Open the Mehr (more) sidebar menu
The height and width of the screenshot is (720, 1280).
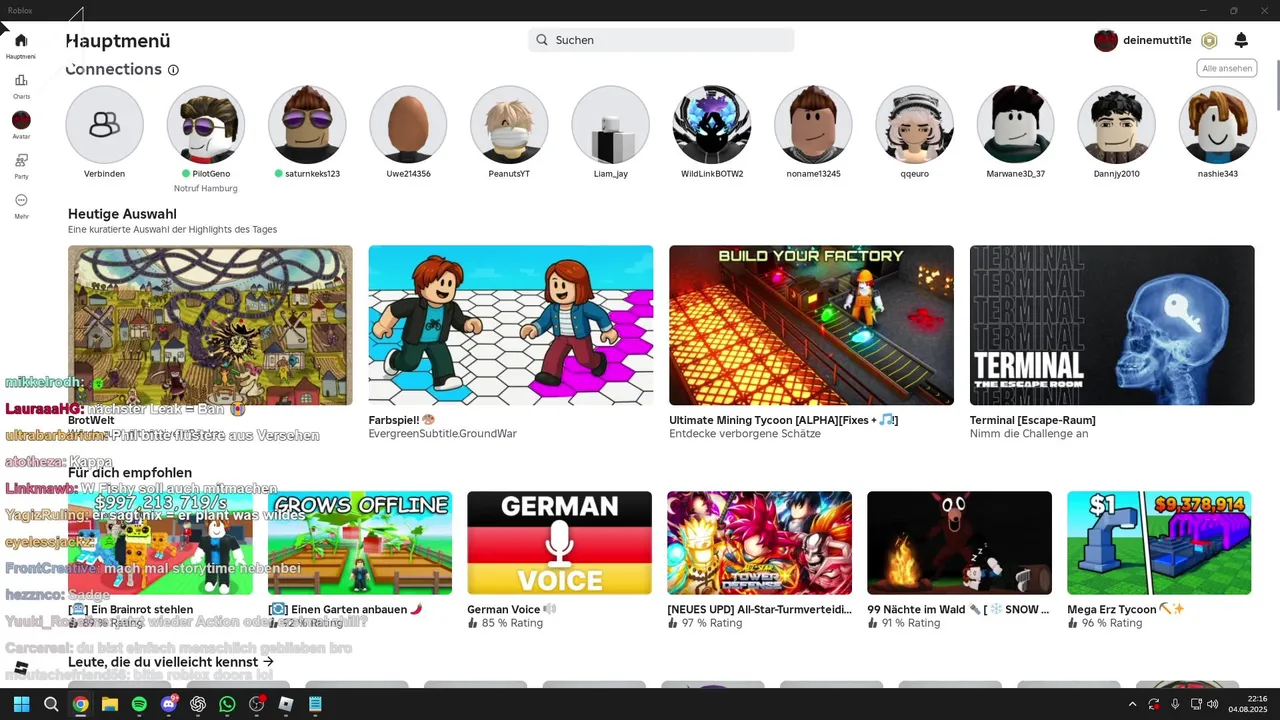coord(21,200)
